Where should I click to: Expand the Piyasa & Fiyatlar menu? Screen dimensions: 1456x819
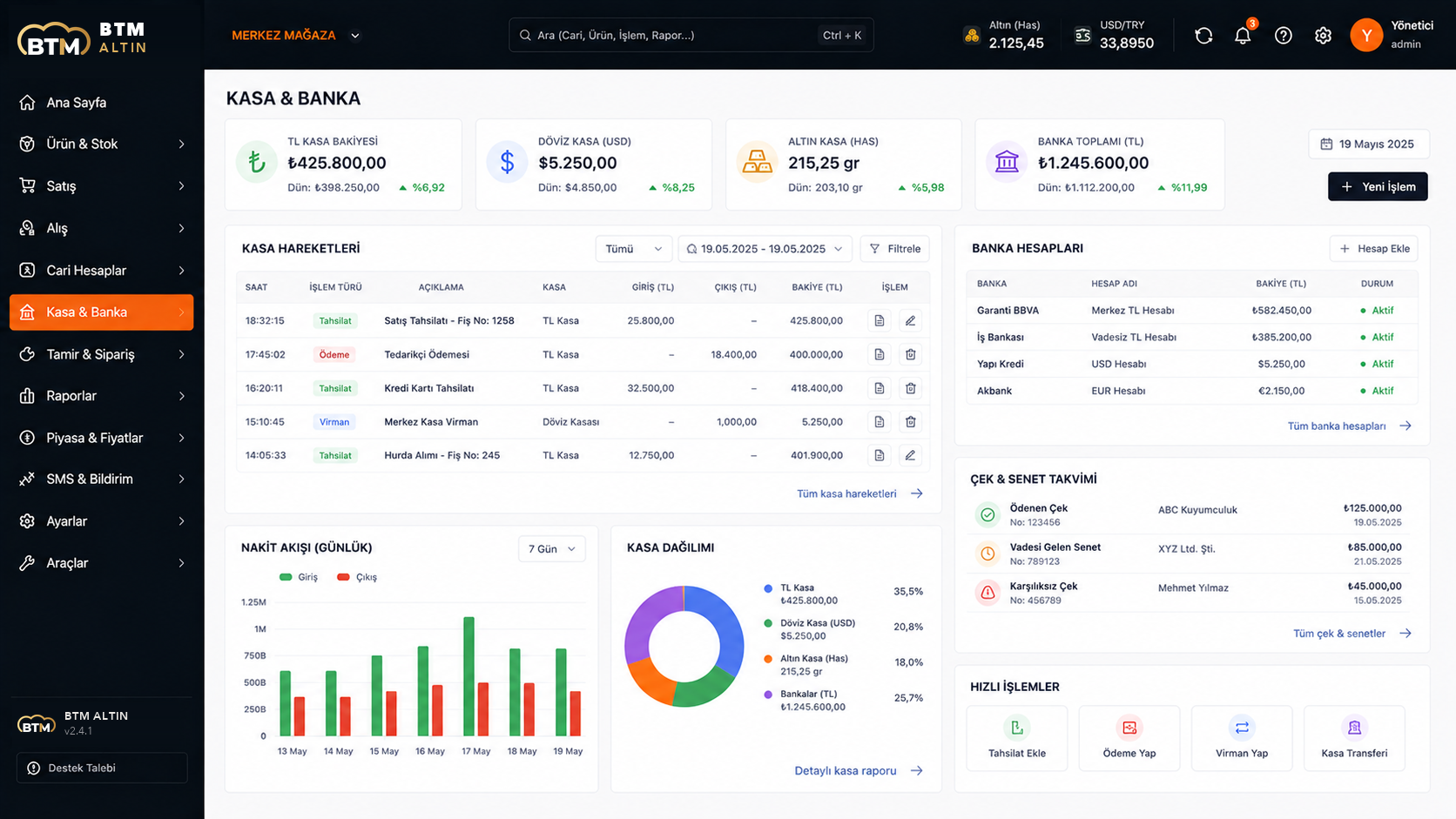tap(102, 438)
